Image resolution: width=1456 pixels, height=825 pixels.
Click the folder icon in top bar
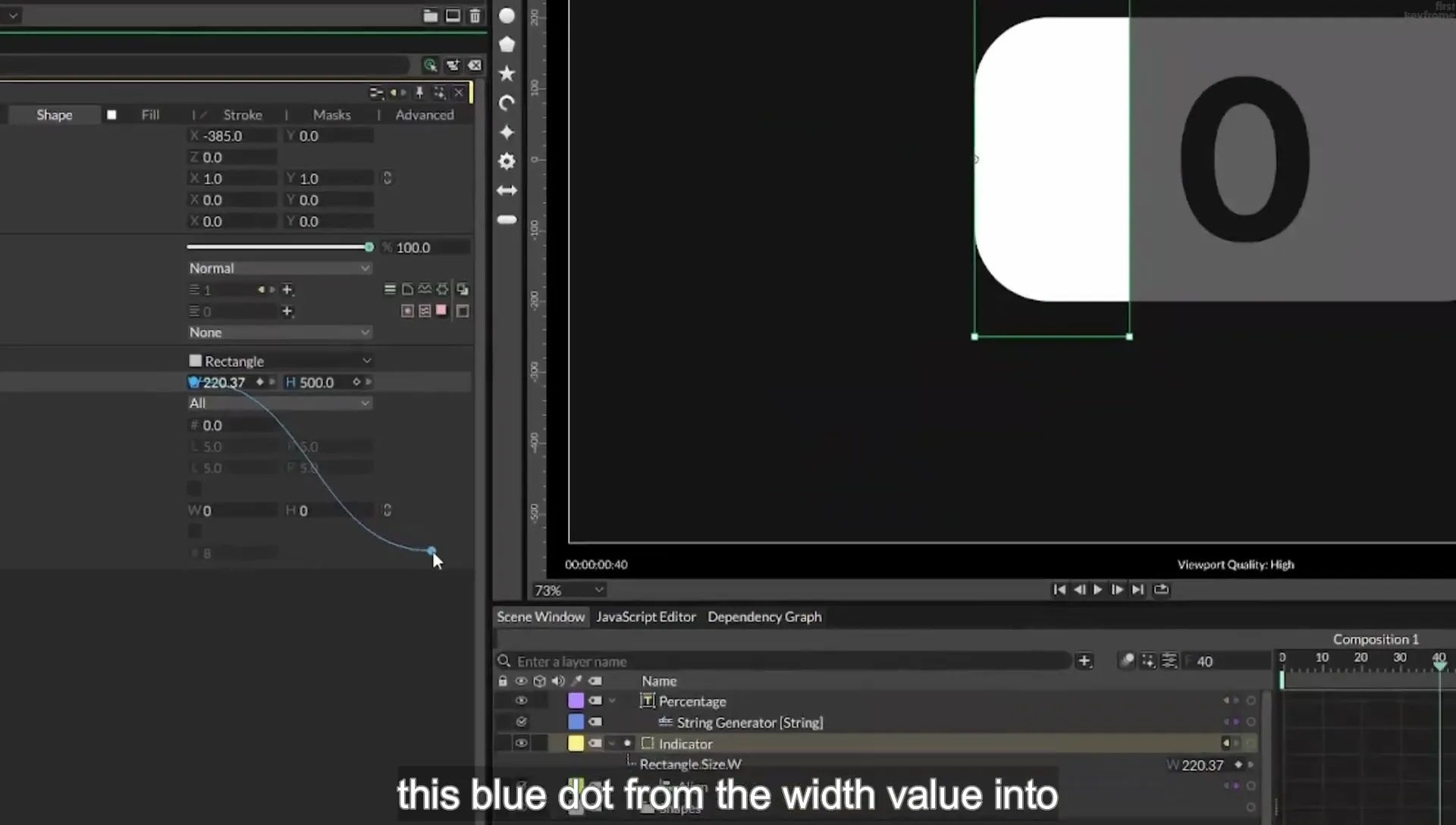coord(430,15)
